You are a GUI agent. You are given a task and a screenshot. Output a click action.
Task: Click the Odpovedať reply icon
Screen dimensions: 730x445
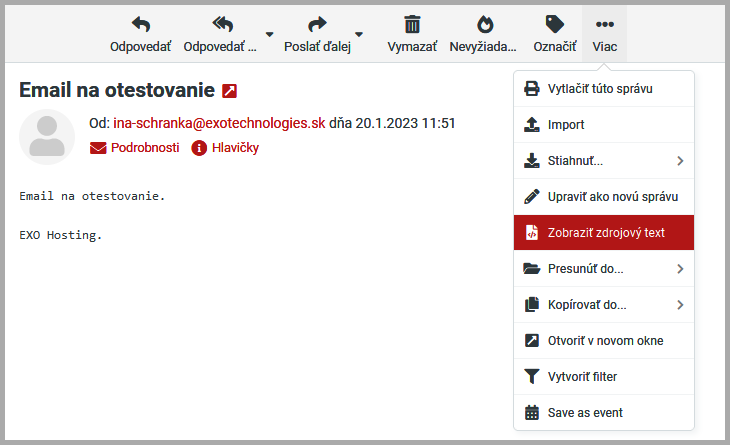pos(140,25)
